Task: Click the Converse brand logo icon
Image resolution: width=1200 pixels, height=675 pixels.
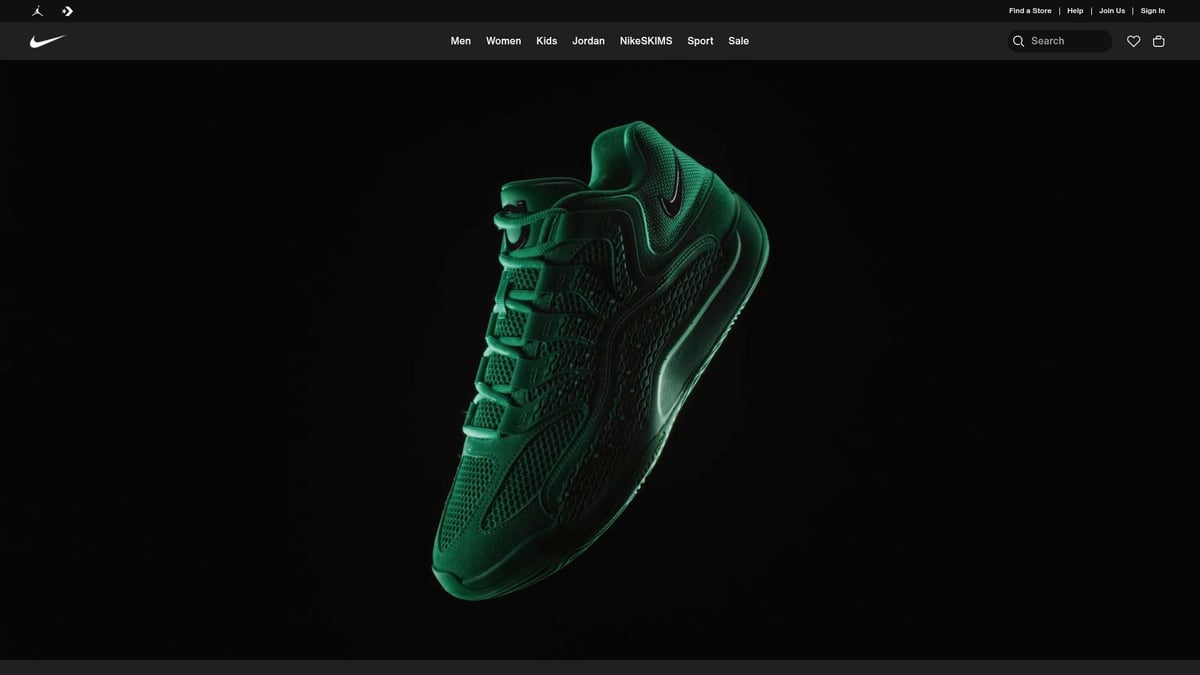Action: pyautogui.click(x=67, y=11)
